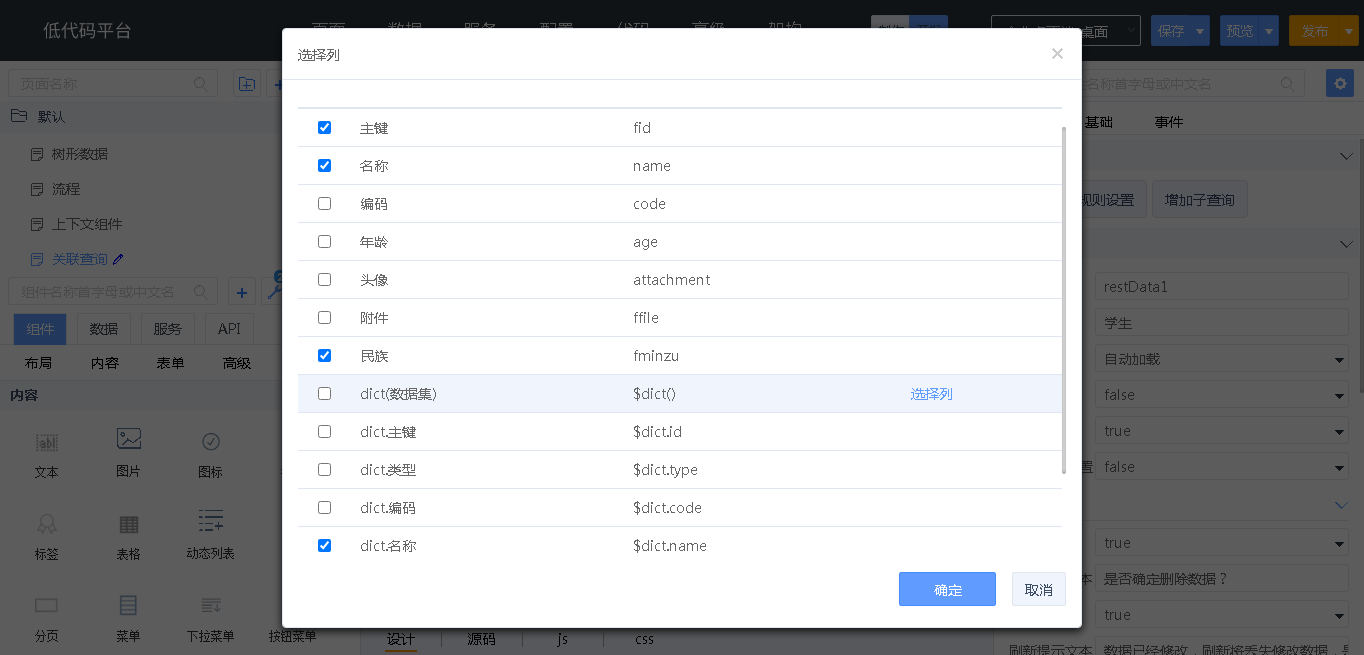Viewport: 1364px width, 655px height.
Task: Select the 文本 (text) component icon
Action: point(46,442)
